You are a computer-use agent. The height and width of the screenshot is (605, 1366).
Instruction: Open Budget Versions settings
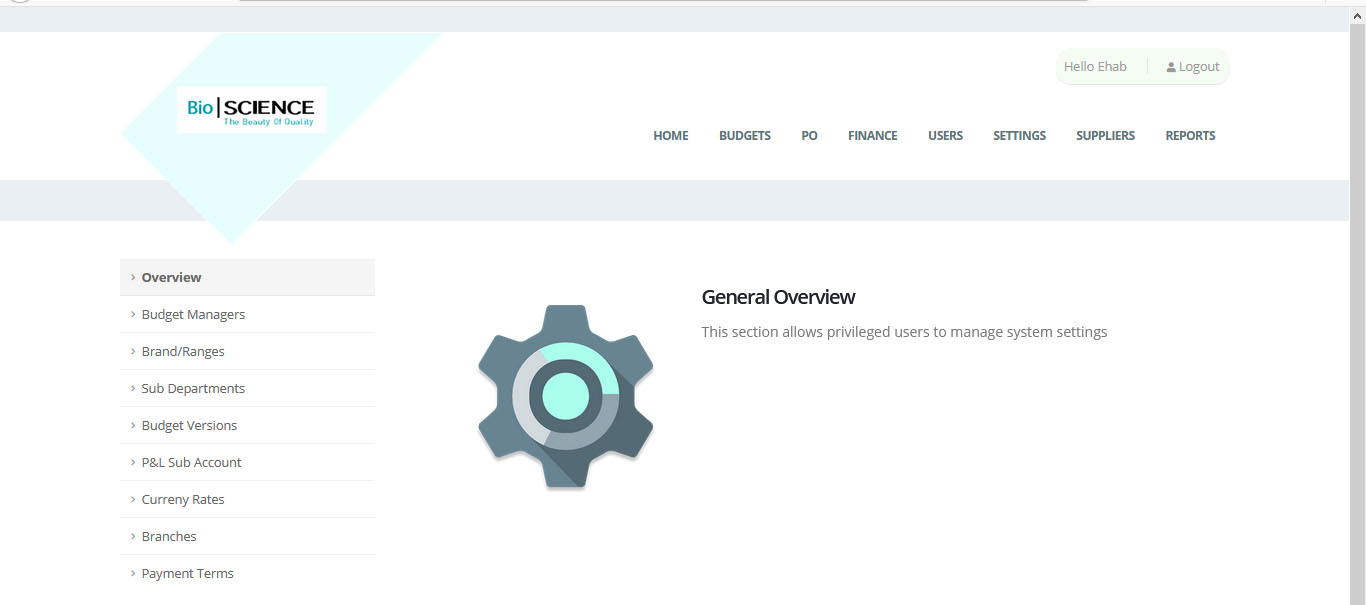click(x=247, y=426)
